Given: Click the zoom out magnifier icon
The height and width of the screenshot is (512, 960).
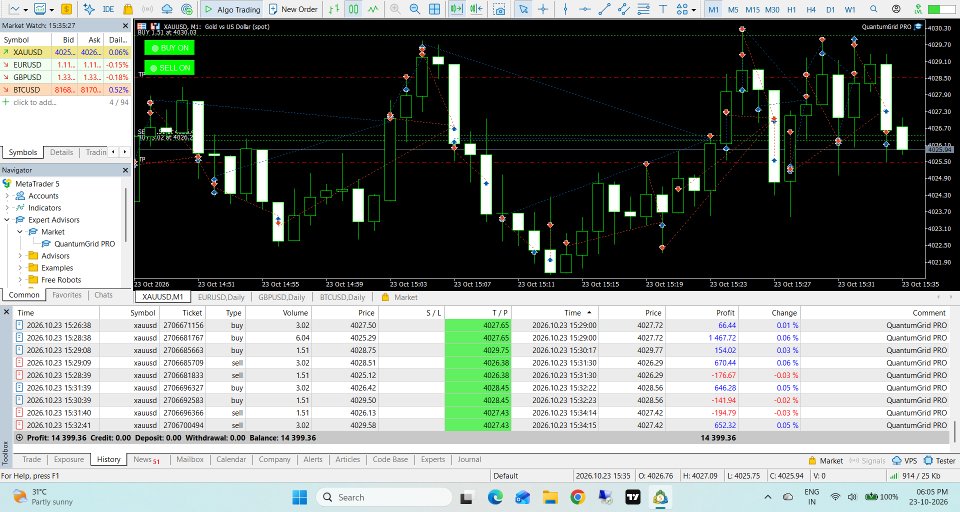Looking at the screenshot, I should (x=414, y=9).
